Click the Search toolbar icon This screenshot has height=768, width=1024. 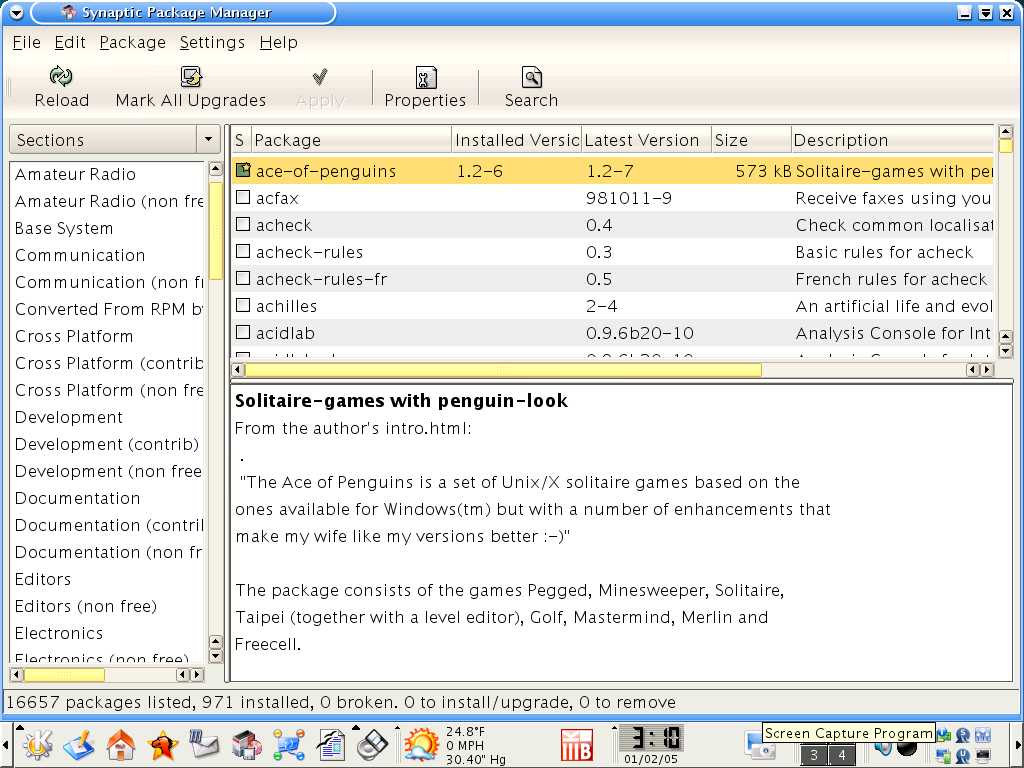click(x=531, y=78)
